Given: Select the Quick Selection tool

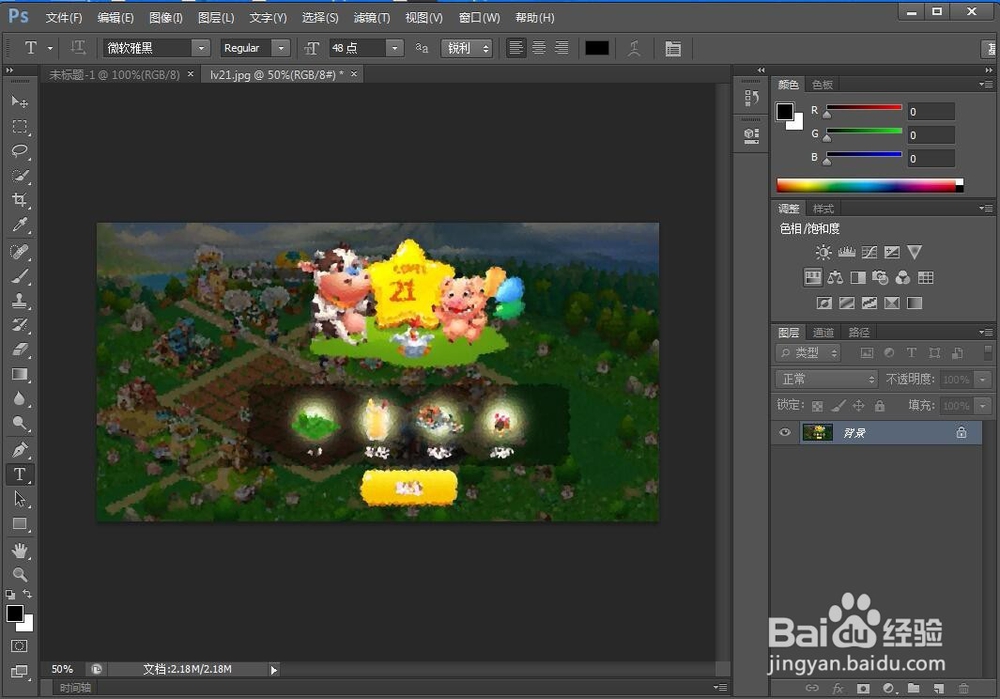Looking at the screenshot, I should (20, 176).
